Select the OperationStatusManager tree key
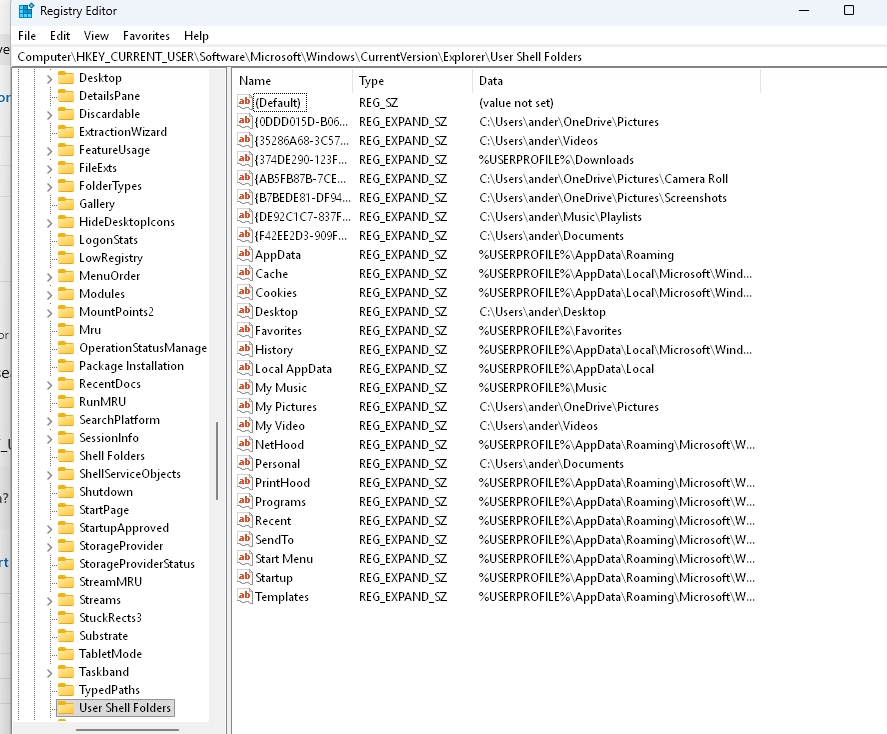 (143, 348)
